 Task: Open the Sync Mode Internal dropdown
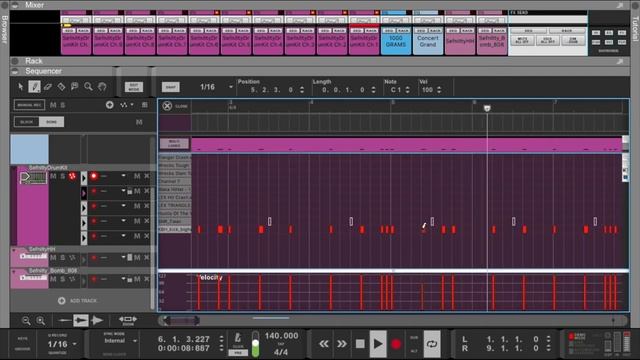pyautogui.click(x=135, y=340)
